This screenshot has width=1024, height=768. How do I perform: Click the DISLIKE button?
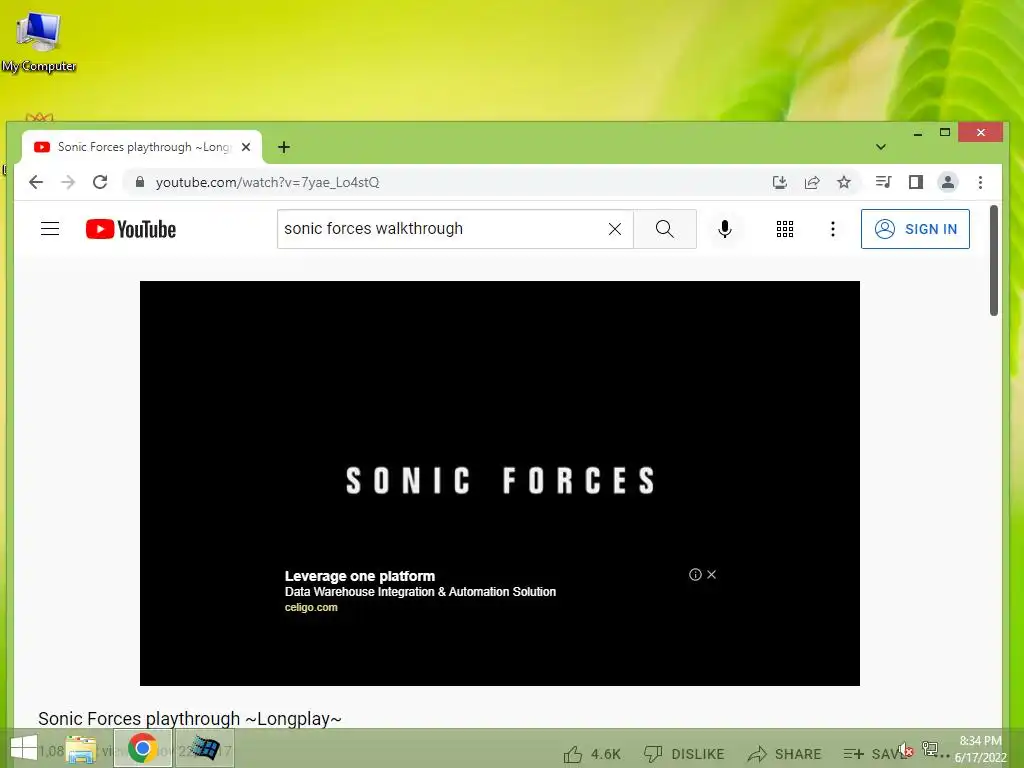pyautogui.click(x=684, y=754)
